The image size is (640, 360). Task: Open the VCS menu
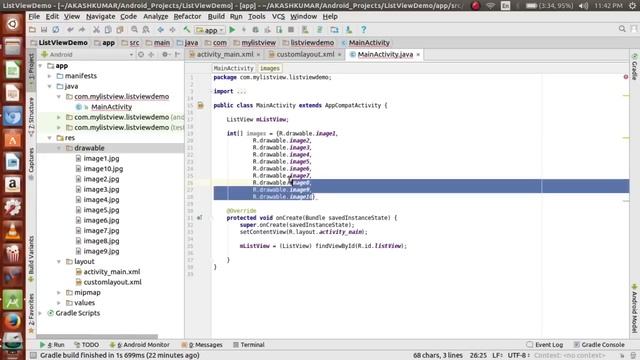click(278, 16)
